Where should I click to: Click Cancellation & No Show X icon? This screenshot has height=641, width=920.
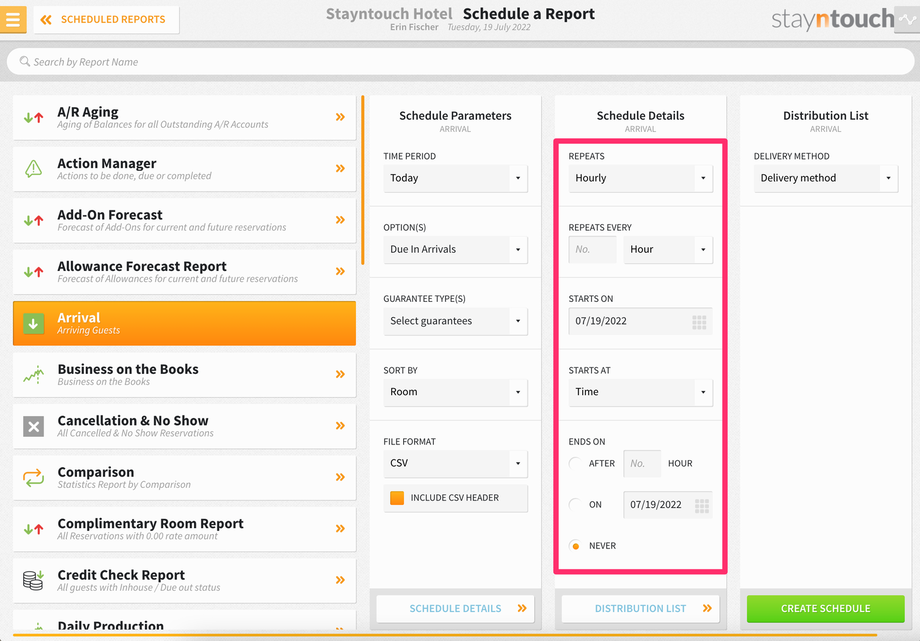pyautogui.click(x=33, y=426)
